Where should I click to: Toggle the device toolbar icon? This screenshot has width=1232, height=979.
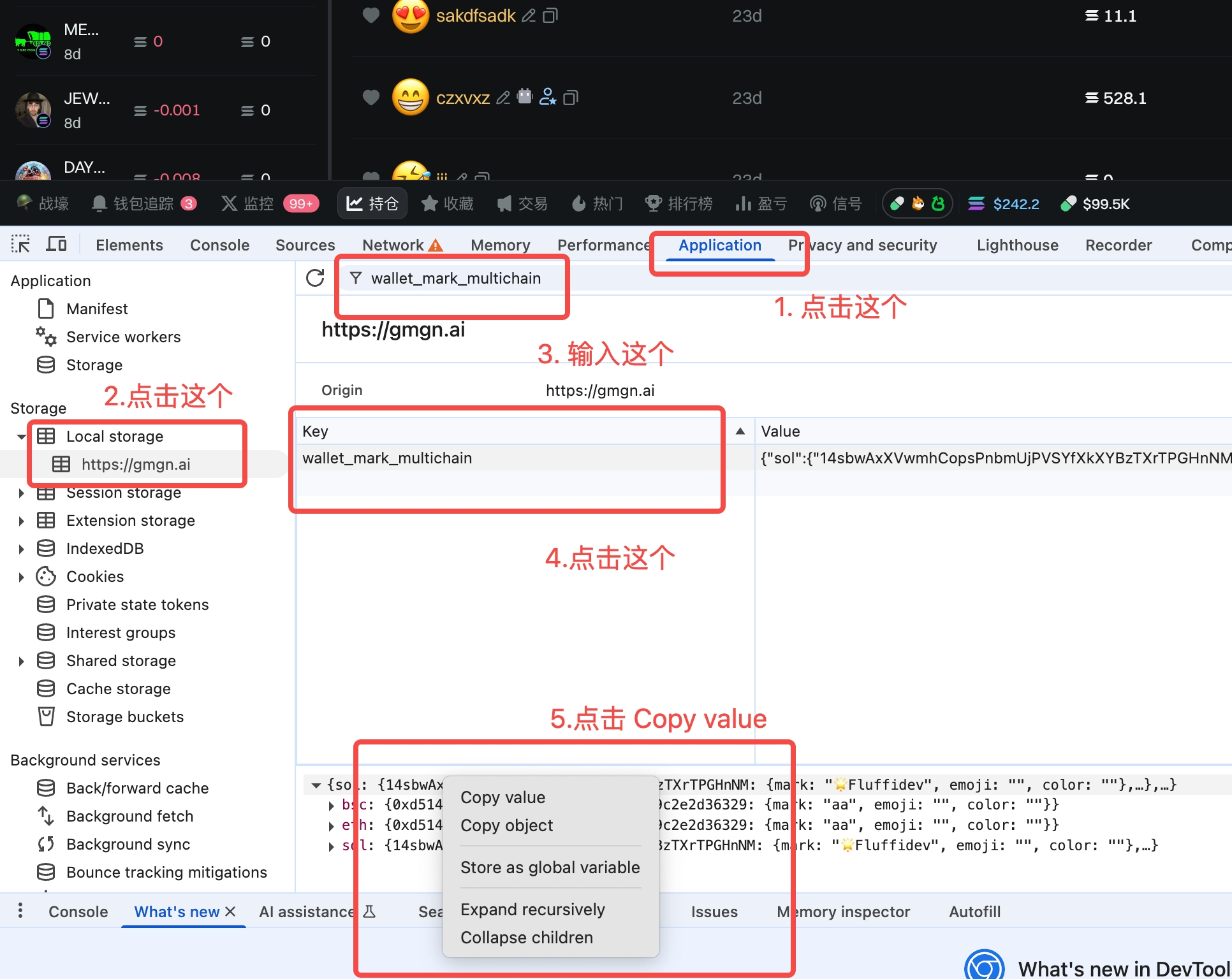(57, 245)
